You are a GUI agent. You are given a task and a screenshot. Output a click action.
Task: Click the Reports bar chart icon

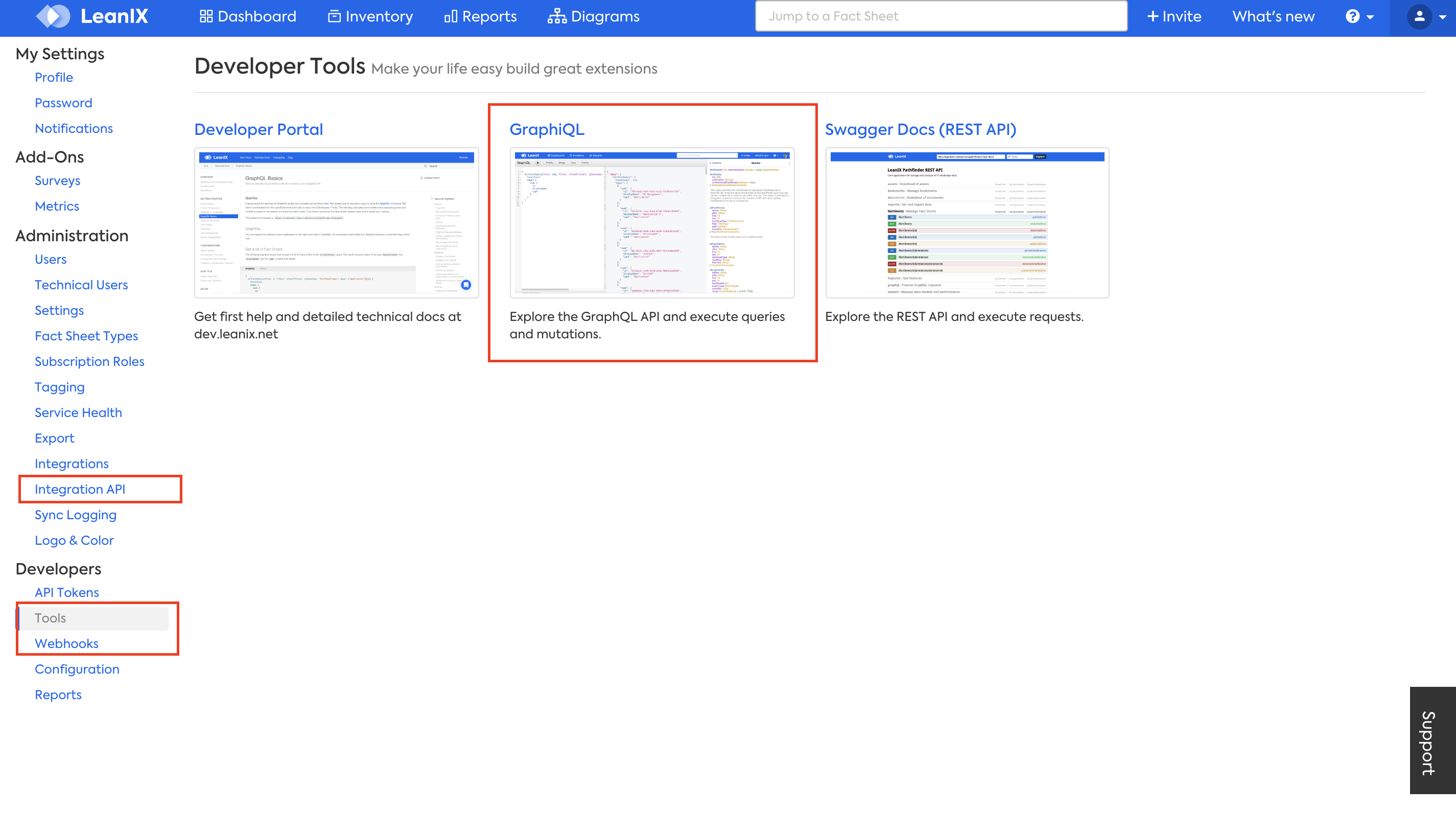point(450,16)
